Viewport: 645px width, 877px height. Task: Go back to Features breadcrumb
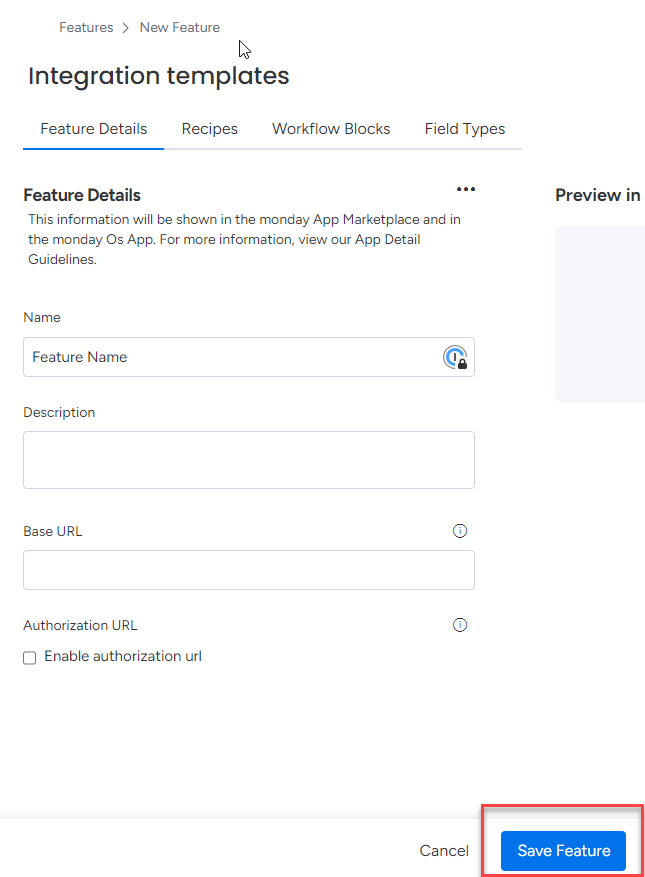click(x=86, y=27)
